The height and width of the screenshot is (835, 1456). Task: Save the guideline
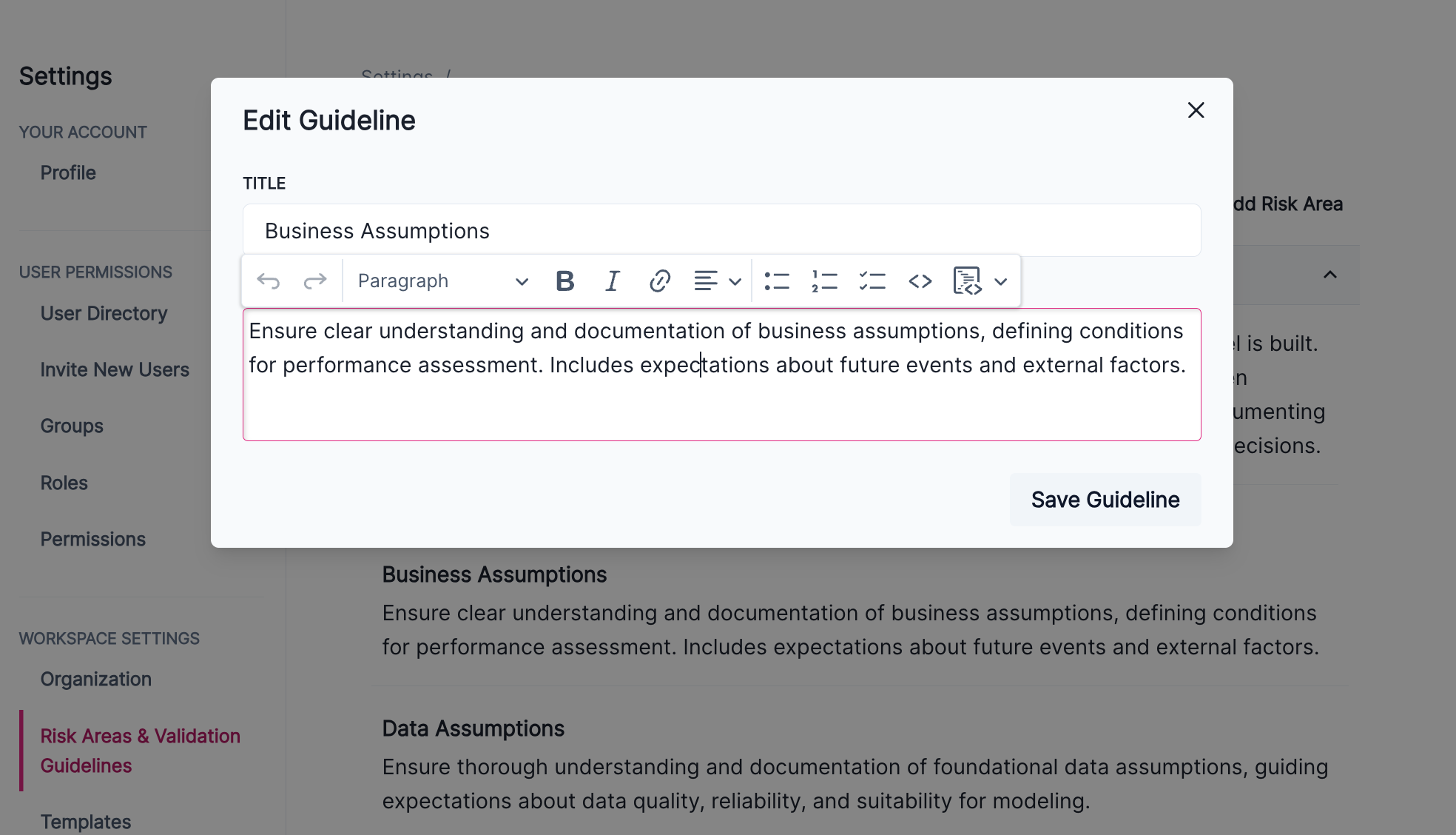[1105, 499]
